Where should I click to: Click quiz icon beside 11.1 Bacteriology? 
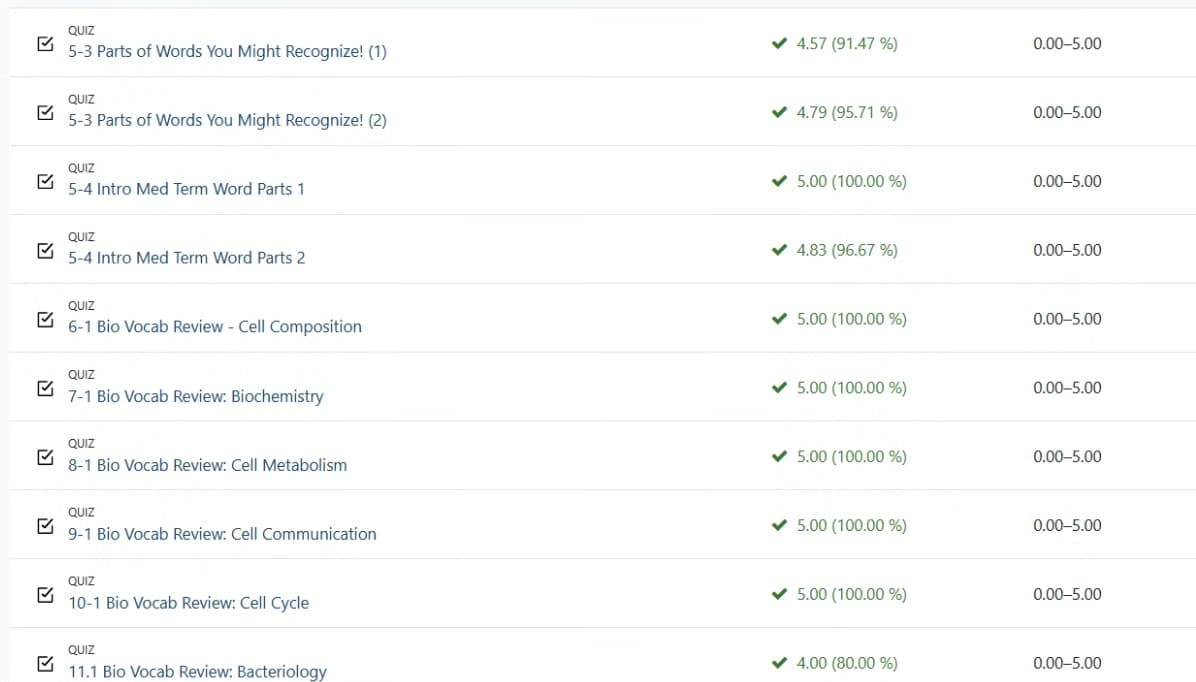(45, 663)
